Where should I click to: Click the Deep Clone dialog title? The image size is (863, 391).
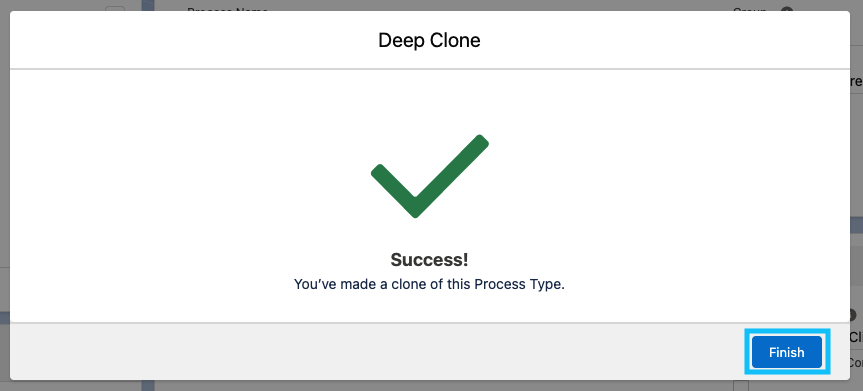pyautogui.click(x=429, y=40)
